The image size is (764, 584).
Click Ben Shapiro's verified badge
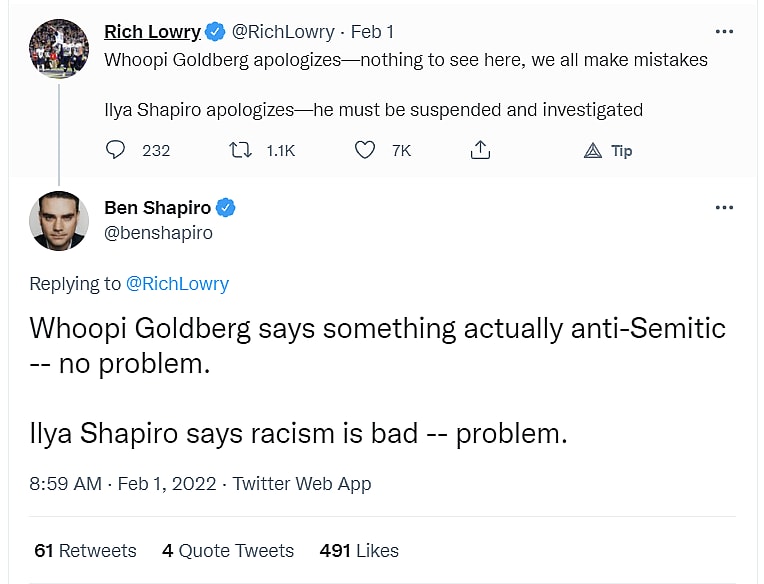point(226,208)
